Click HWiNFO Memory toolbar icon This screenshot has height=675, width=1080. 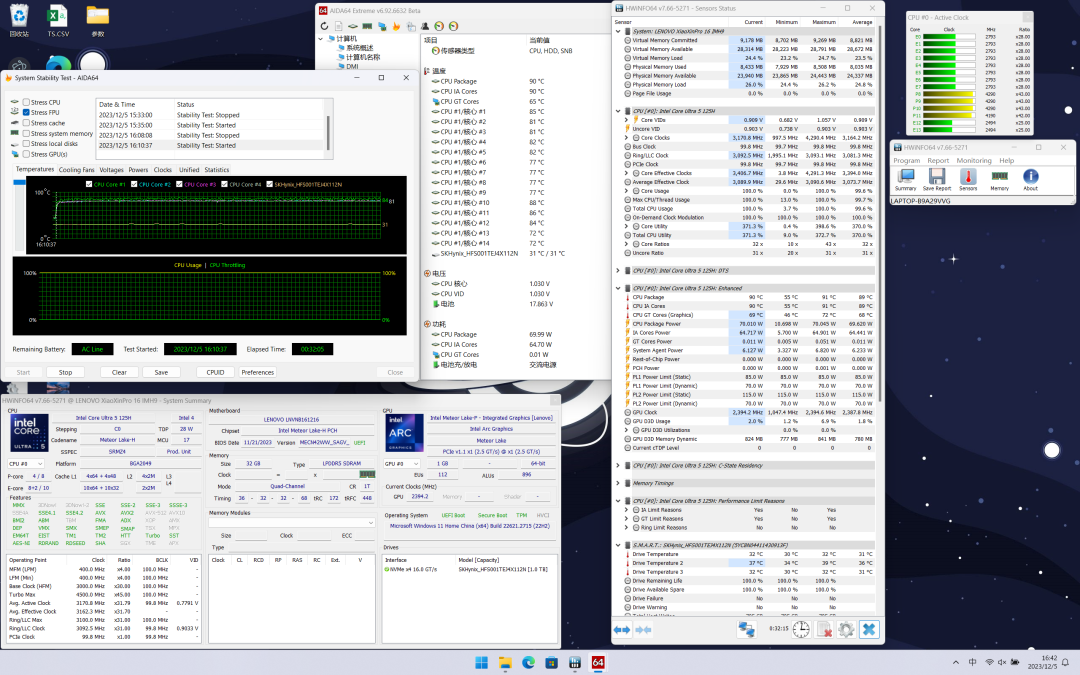(x=999, y=179)
